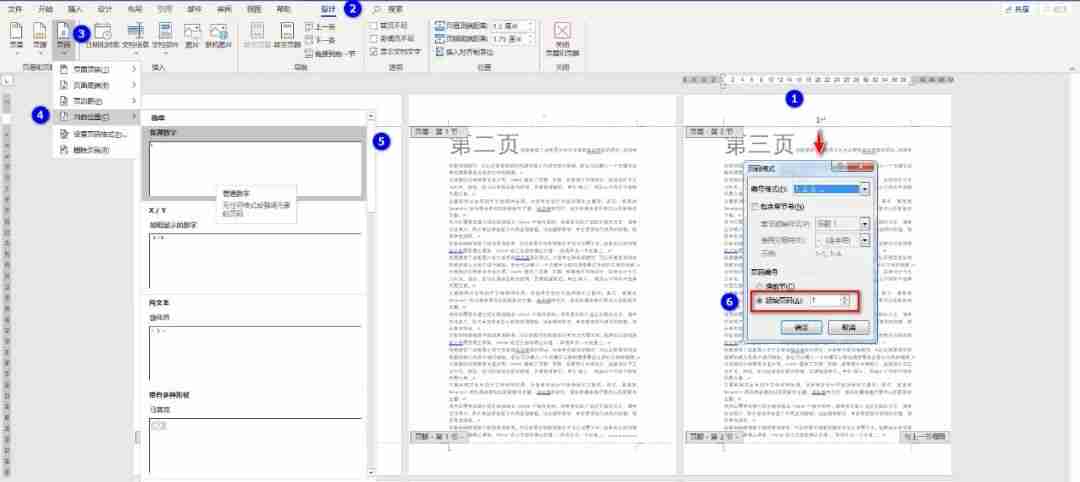The image size is (1080, 482).
Task: Pick Bold Numbers X/Y gallery thumbnail
Action: click(254, 260)
